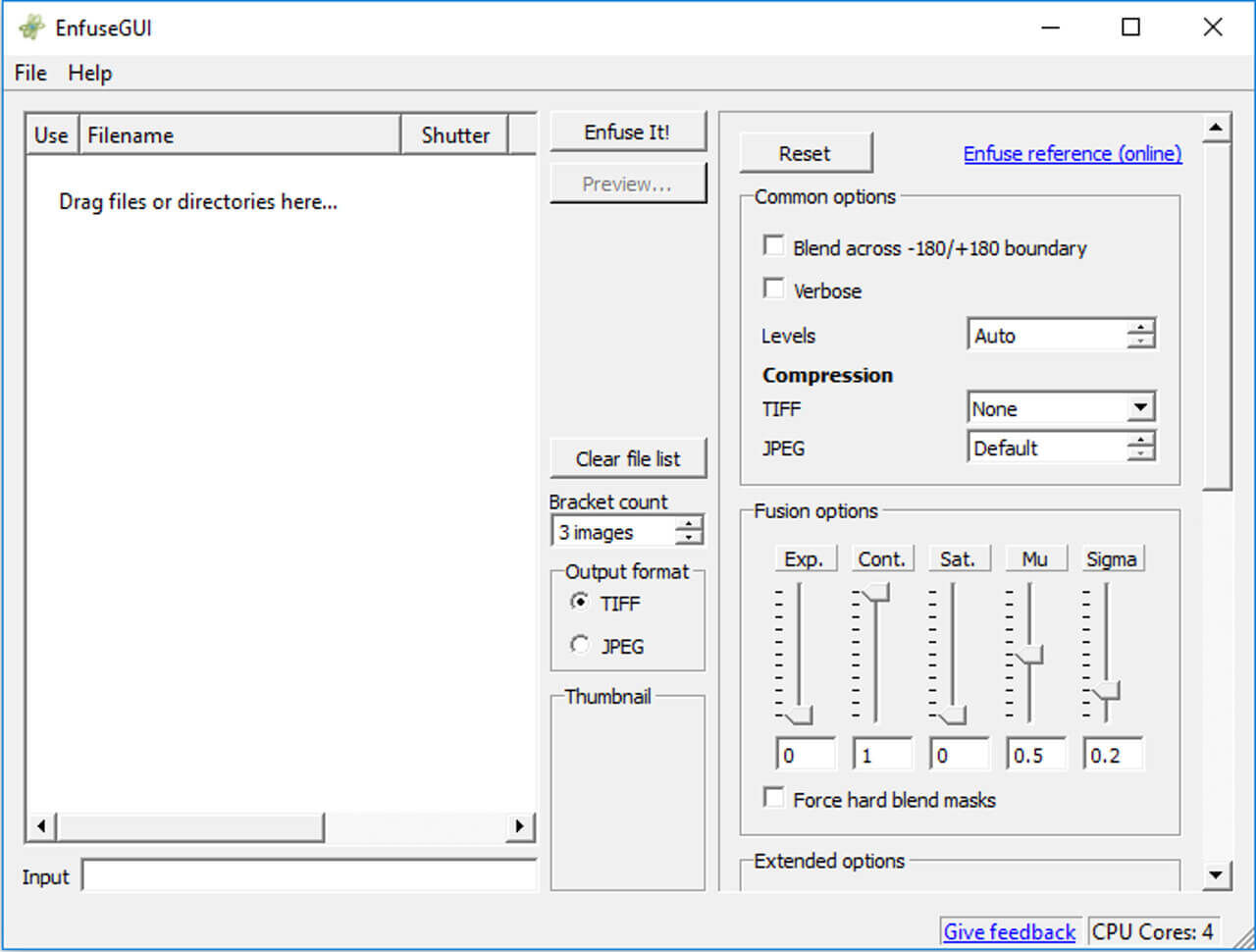The image size is (1256, 952).
Task: Click the file list left scroll arrow
Action: (x=40, y=826)
